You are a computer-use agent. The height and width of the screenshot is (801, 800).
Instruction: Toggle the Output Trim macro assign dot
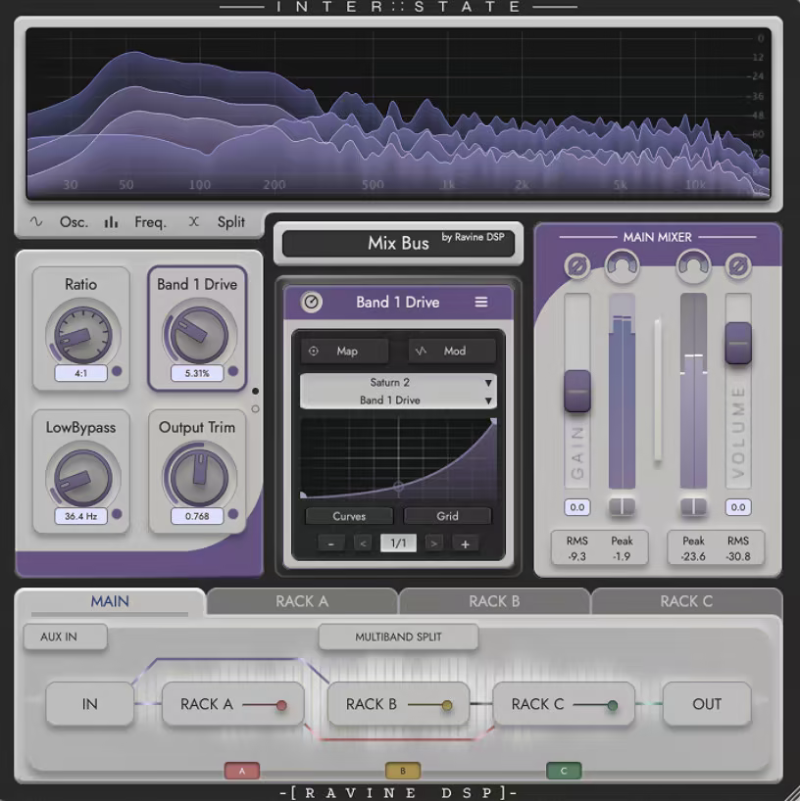pos(233,514)
